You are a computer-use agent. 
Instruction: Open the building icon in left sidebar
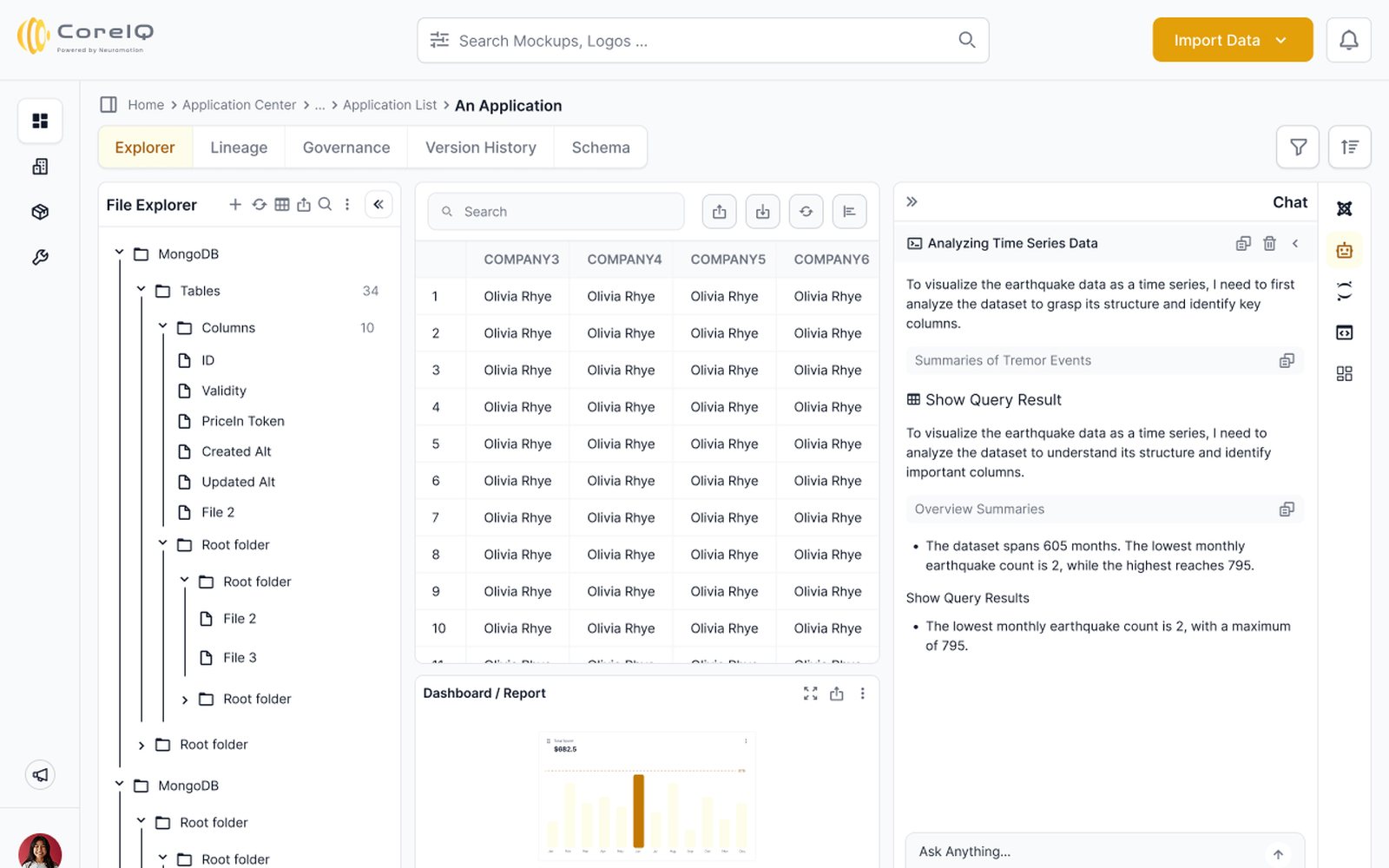click(x=40, y=167)
